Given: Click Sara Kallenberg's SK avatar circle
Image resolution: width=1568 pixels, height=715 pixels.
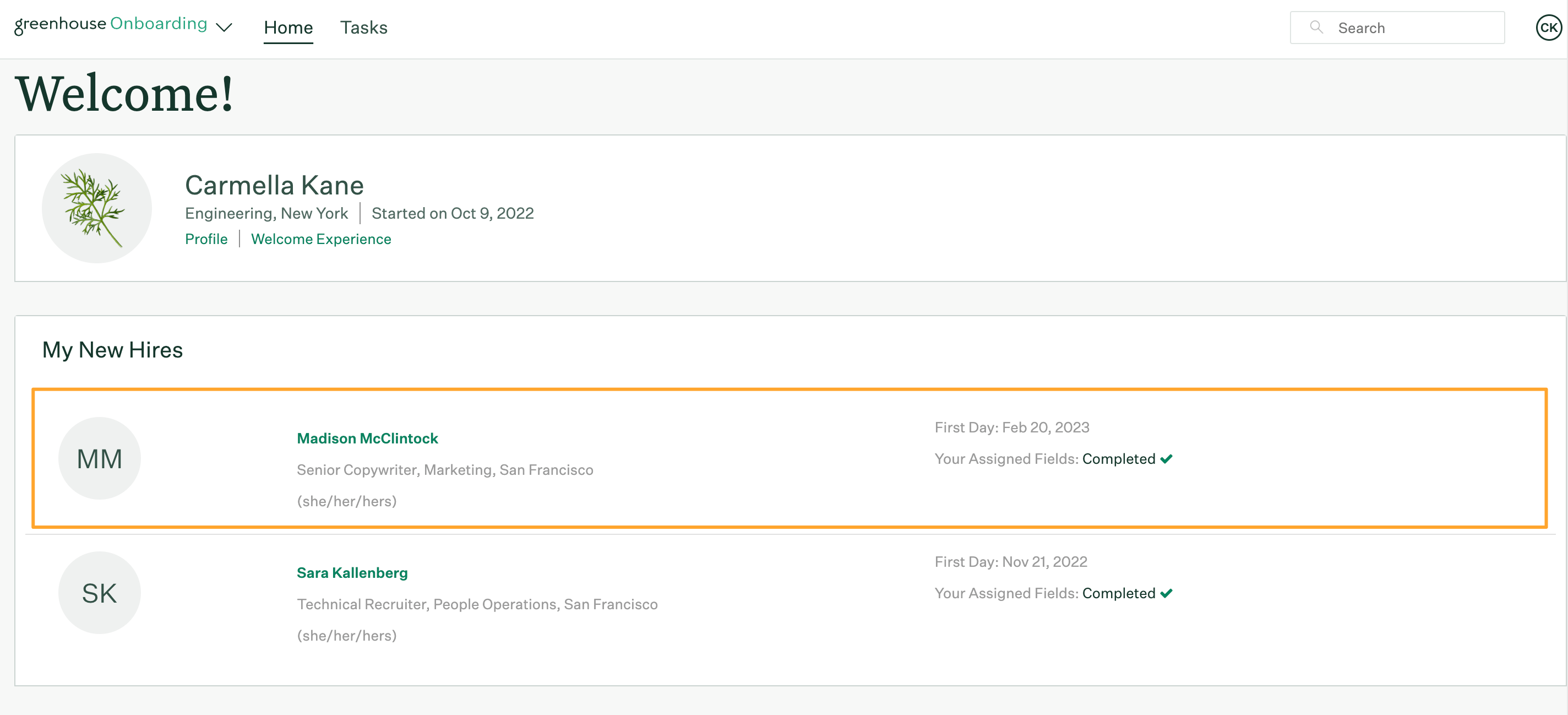Looking at the screenshot, I should point(100,592).
